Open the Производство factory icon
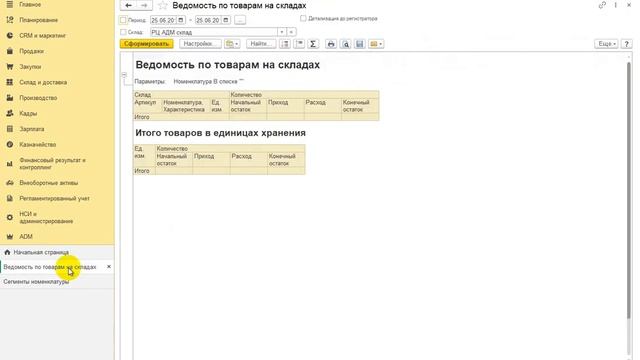Viewport: 640px width, 360px height. 10,98
